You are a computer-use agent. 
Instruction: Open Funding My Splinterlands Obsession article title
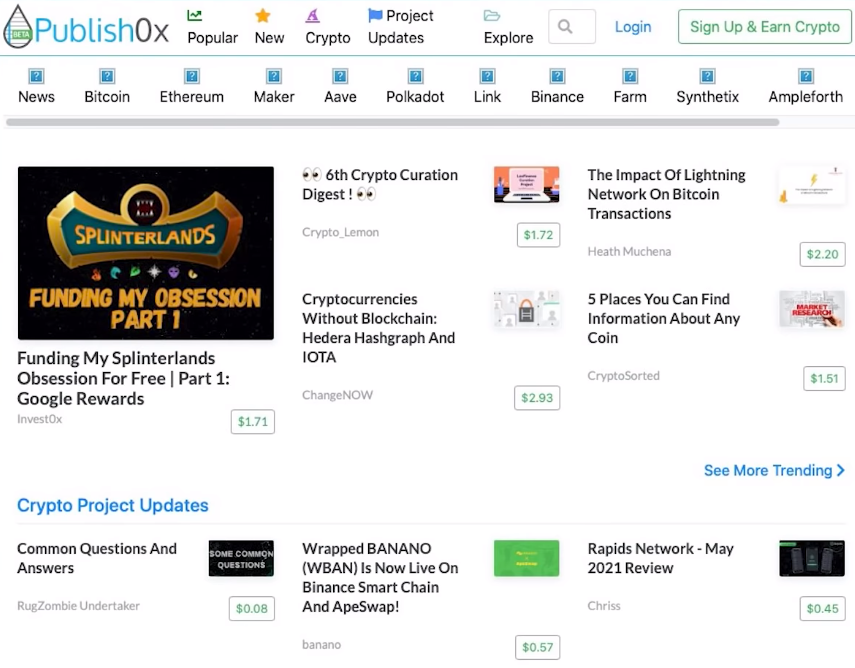pyautogui.click(x=124, y=378)
